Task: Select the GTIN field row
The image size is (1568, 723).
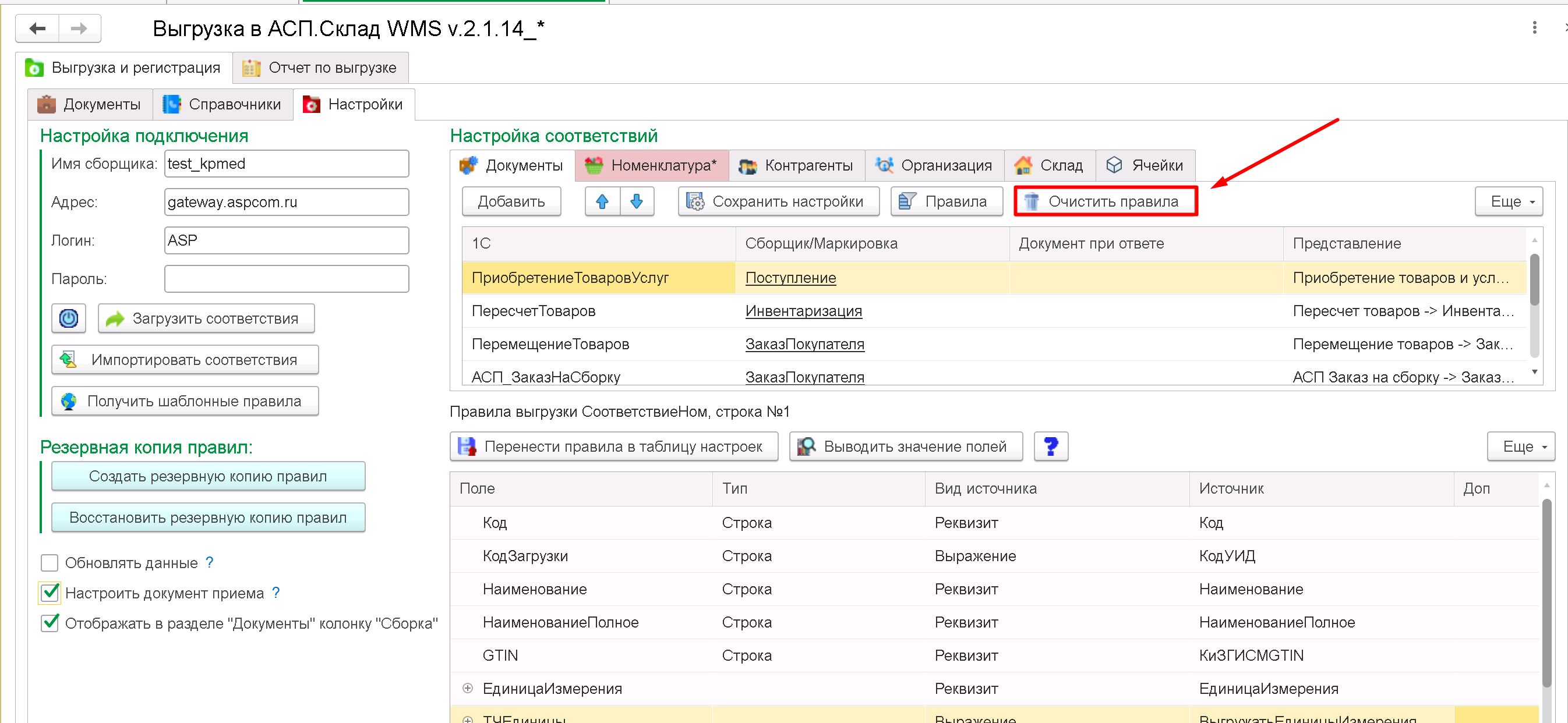Action: (x=994, y=655)
